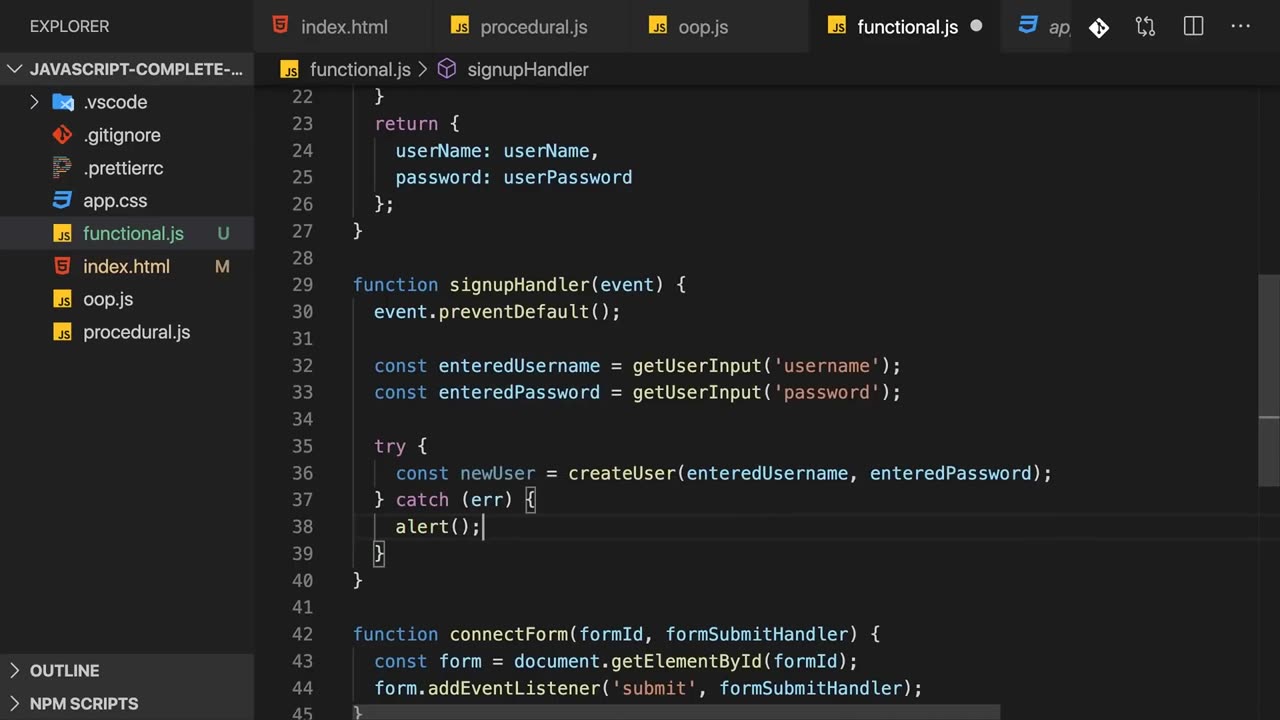The width and height of the screenshot is (1280, 720).
Task: Click line number 42 in the gutter
Action: click(x=302, y=634)
